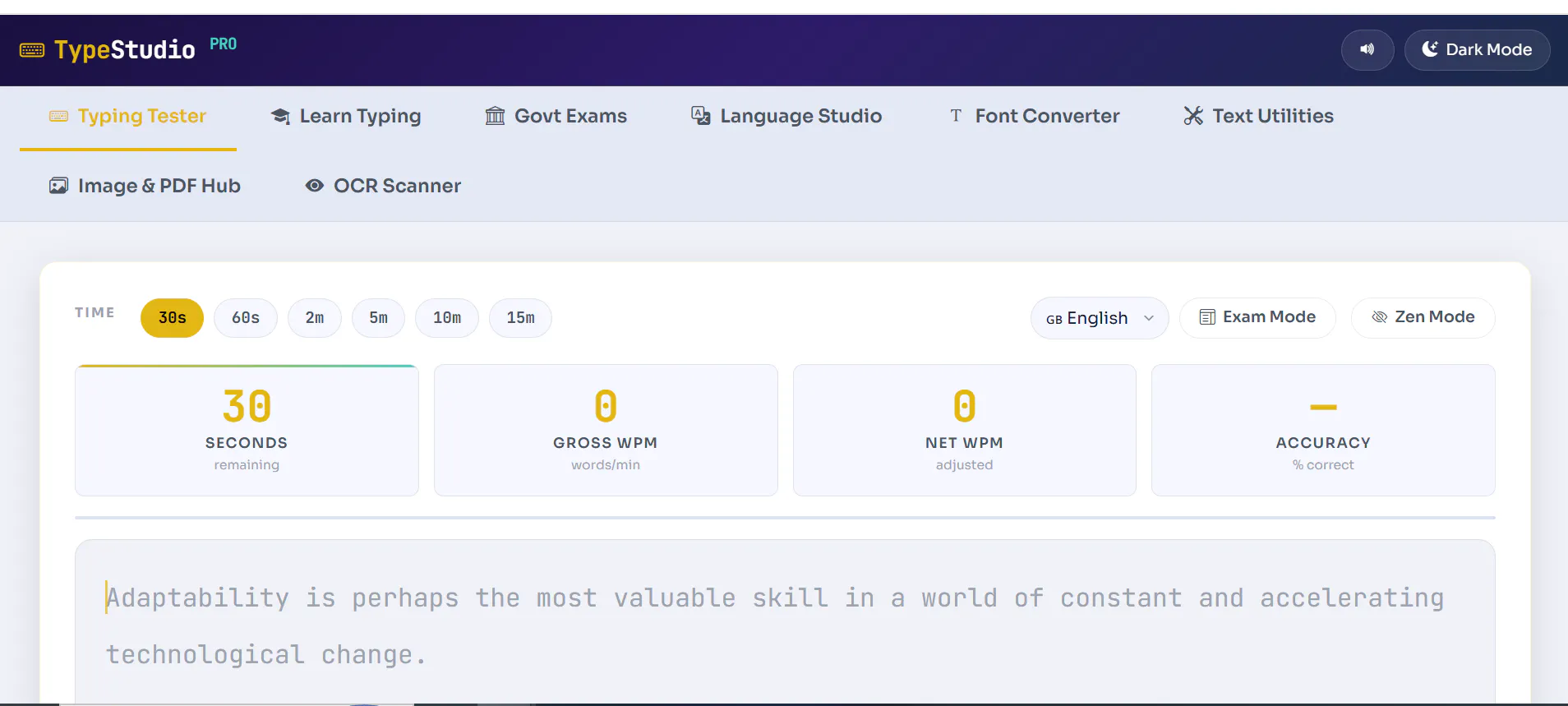Click the Net WPM stat card
The image size is (1568, 706).
pyautogui.click(x=965, y=430)
